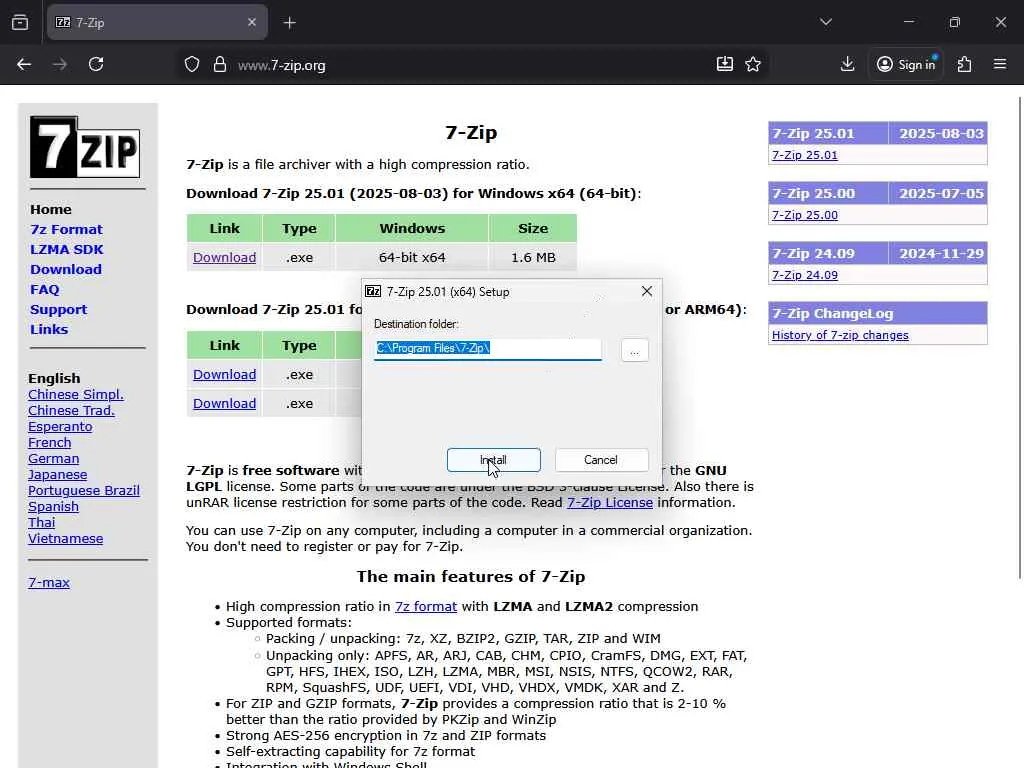The width and height of the screenshot is (1024, 768).
Task: Open the list all tabs chevron
Action: (825, 22)
